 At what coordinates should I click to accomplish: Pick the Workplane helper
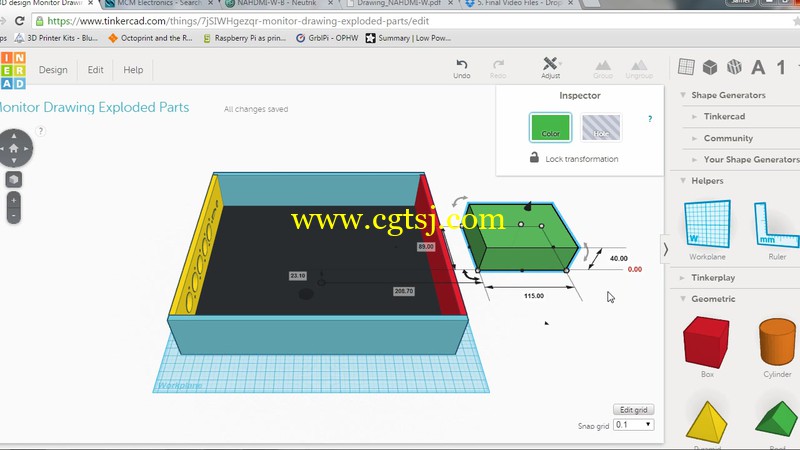tap(707, 230)
